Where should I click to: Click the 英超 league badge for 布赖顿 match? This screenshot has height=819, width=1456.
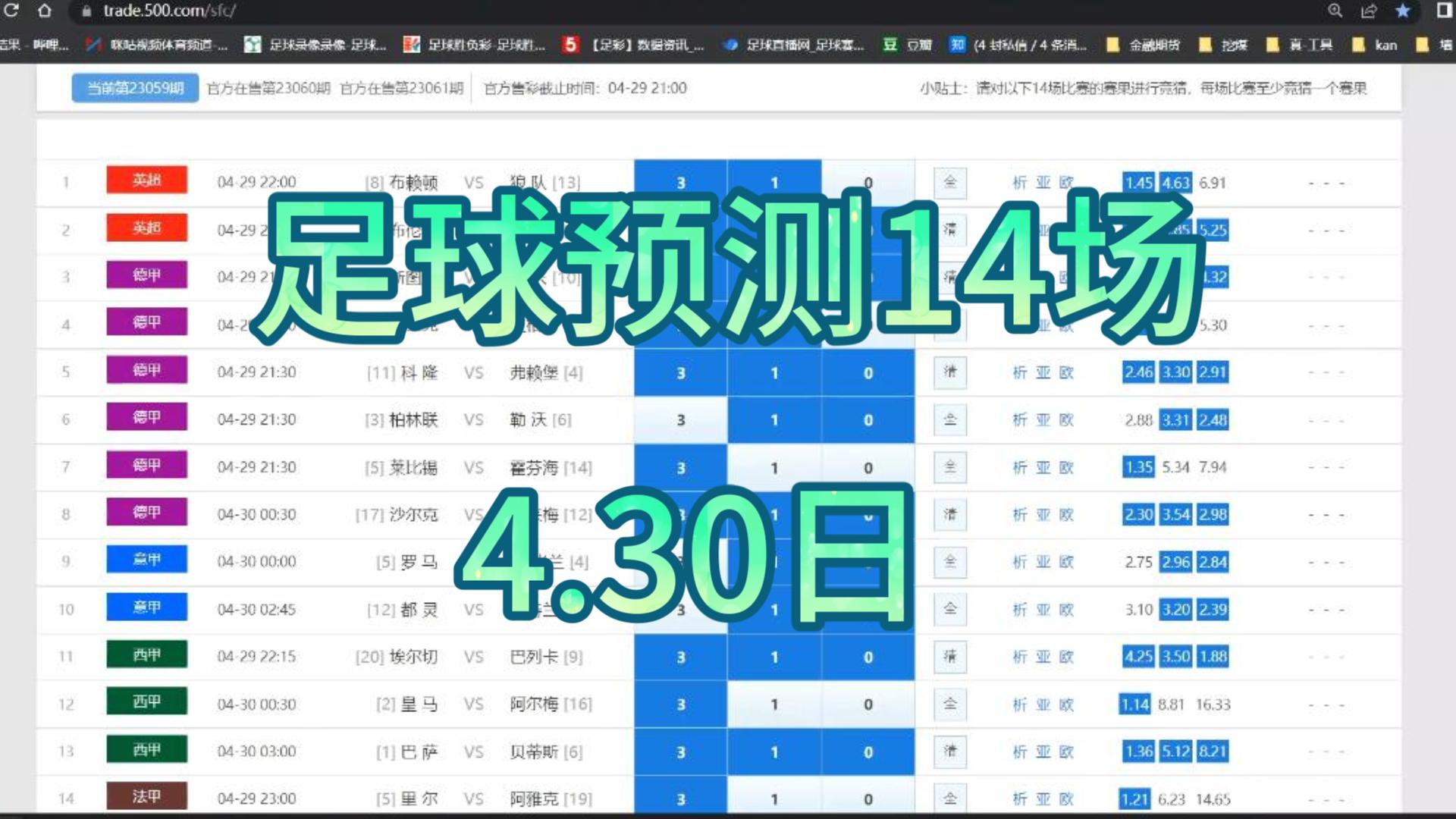click(x=146, y=180)
